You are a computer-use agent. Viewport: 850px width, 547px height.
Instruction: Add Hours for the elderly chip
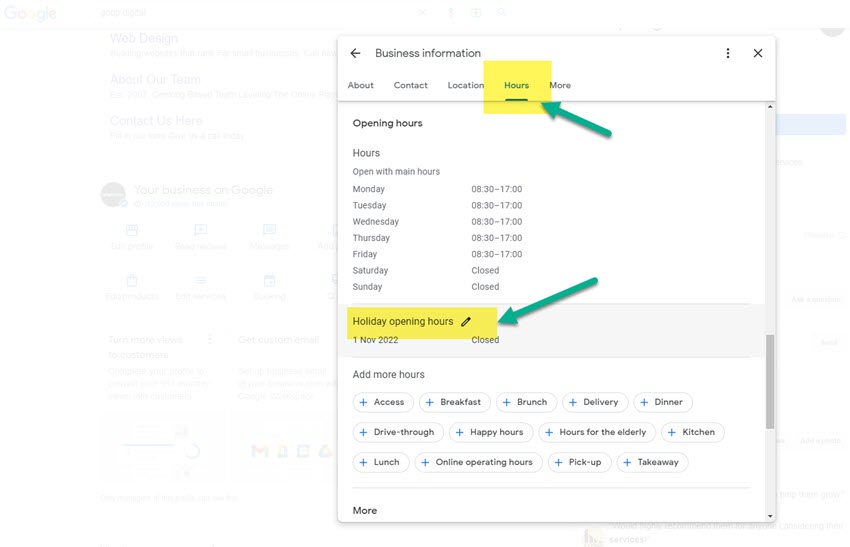click(595, 432)
